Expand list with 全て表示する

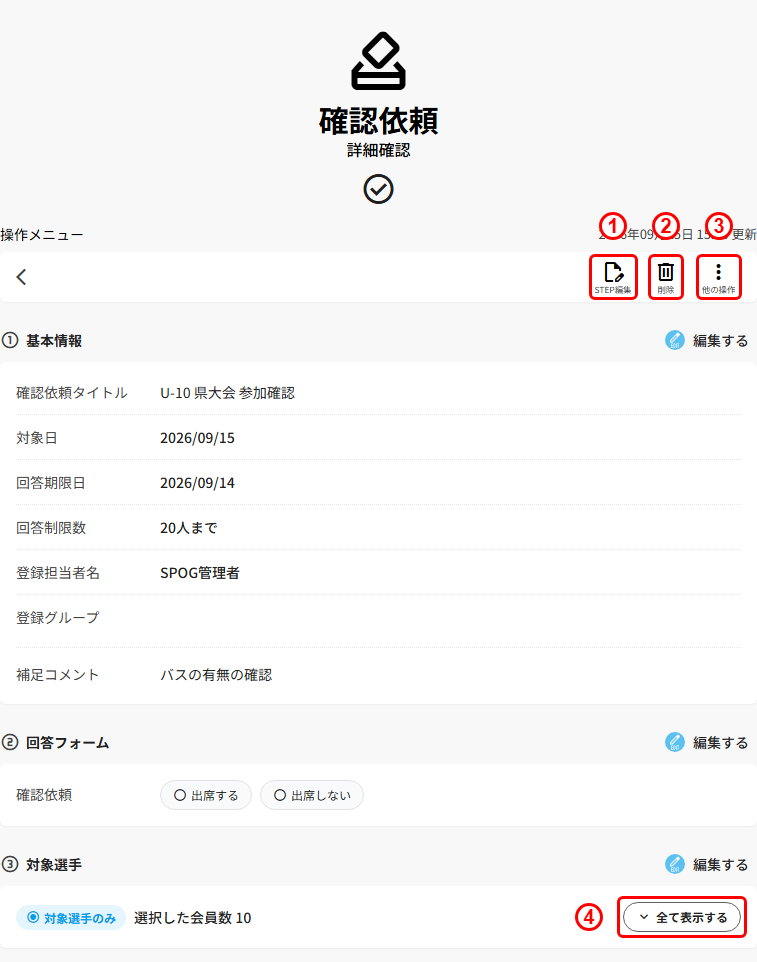682,917
